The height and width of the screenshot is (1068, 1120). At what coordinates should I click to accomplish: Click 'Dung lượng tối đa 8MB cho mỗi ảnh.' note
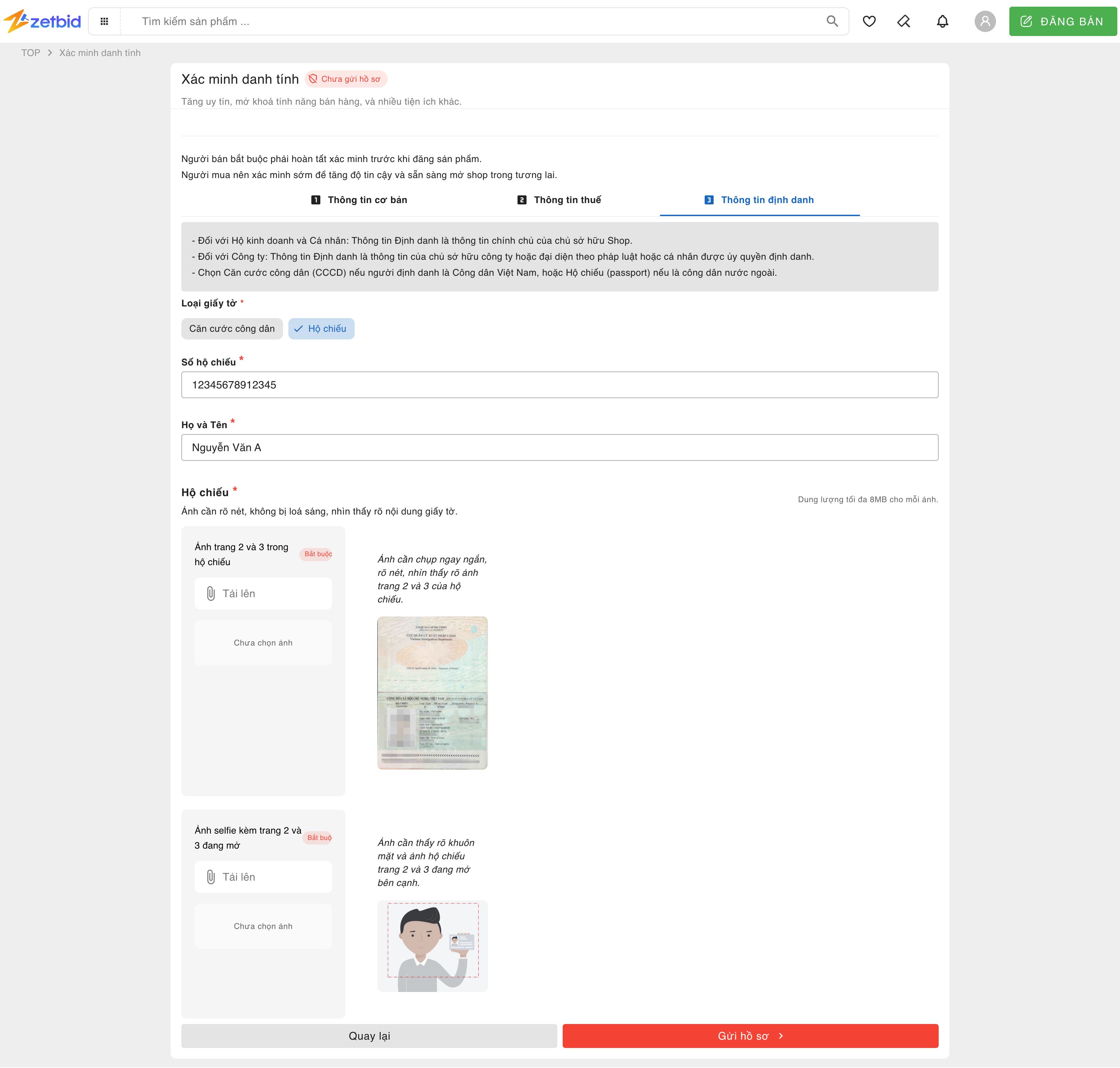pos(868,499)
